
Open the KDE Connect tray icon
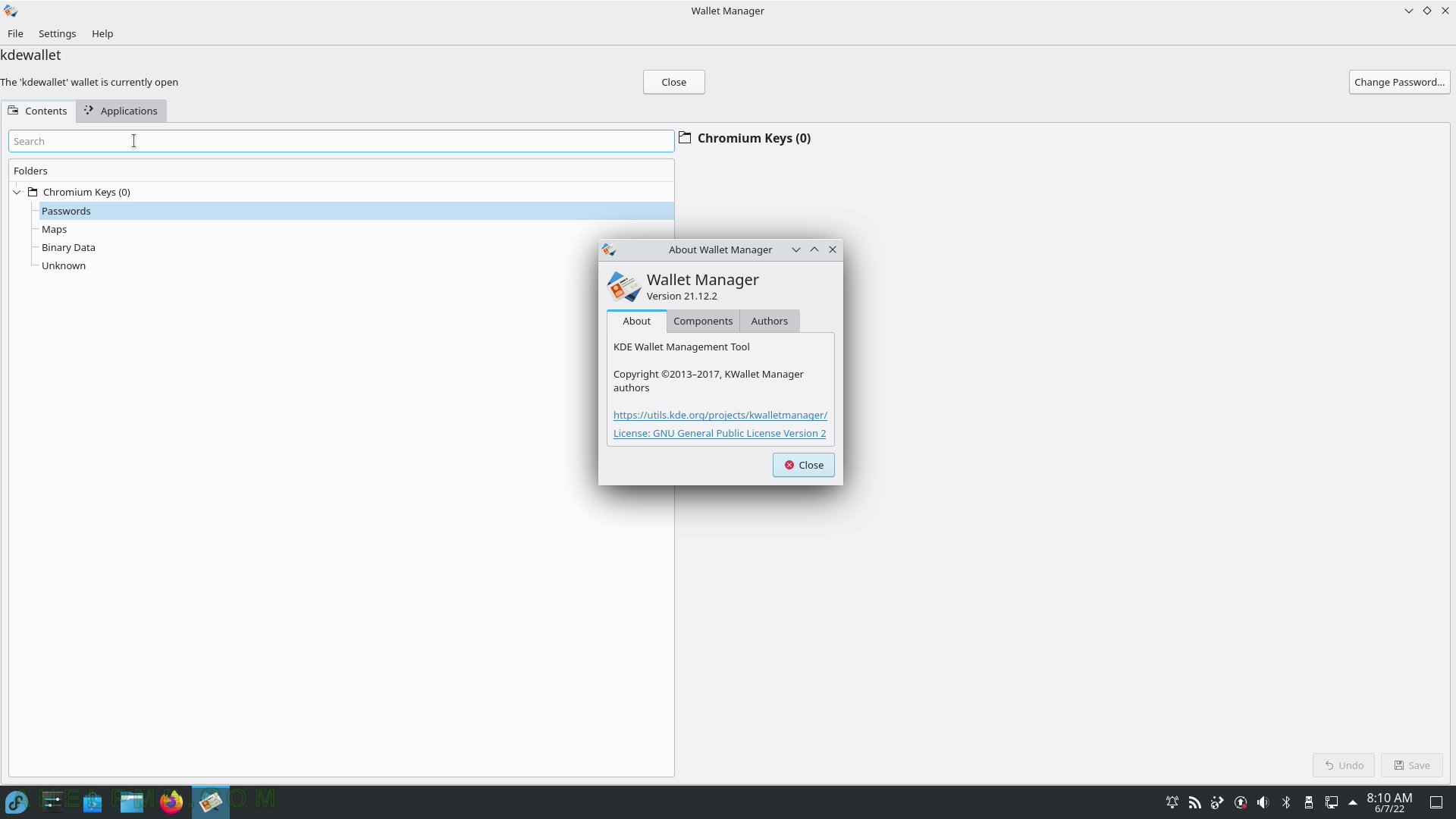(1218, 802)
